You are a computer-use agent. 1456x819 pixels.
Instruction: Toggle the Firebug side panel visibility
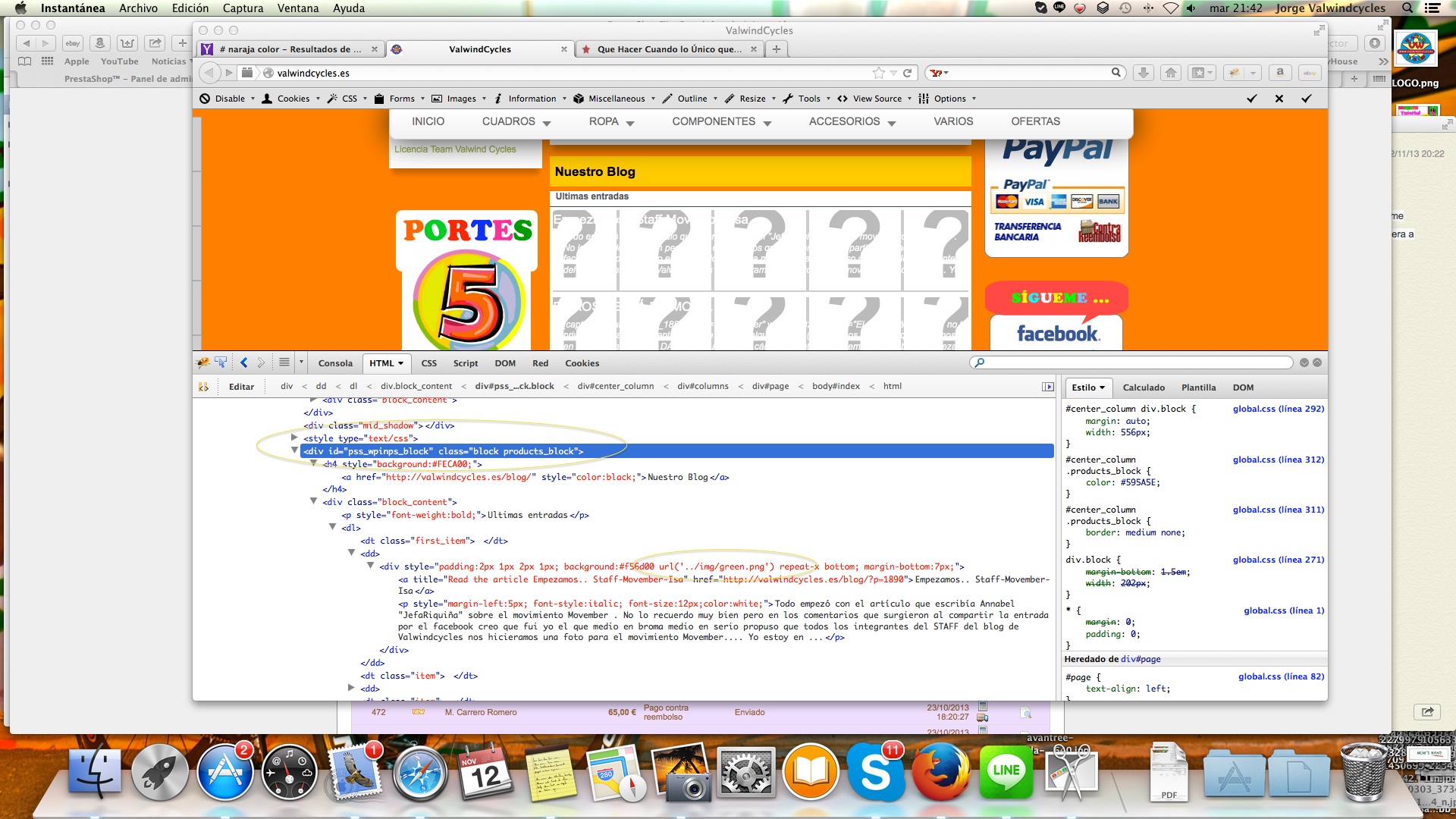1048,387
